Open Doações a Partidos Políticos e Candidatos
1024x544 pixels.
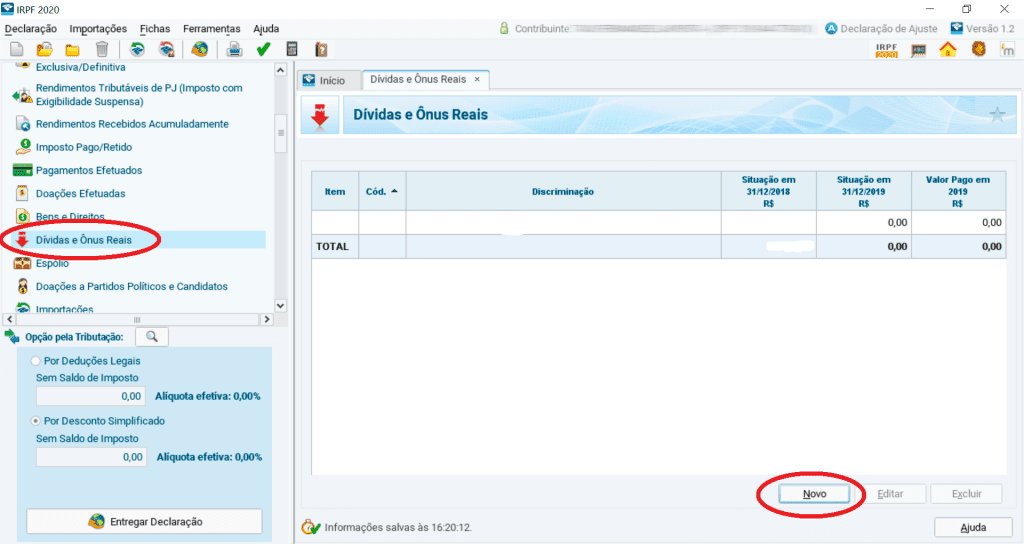[x=132, y=286]
